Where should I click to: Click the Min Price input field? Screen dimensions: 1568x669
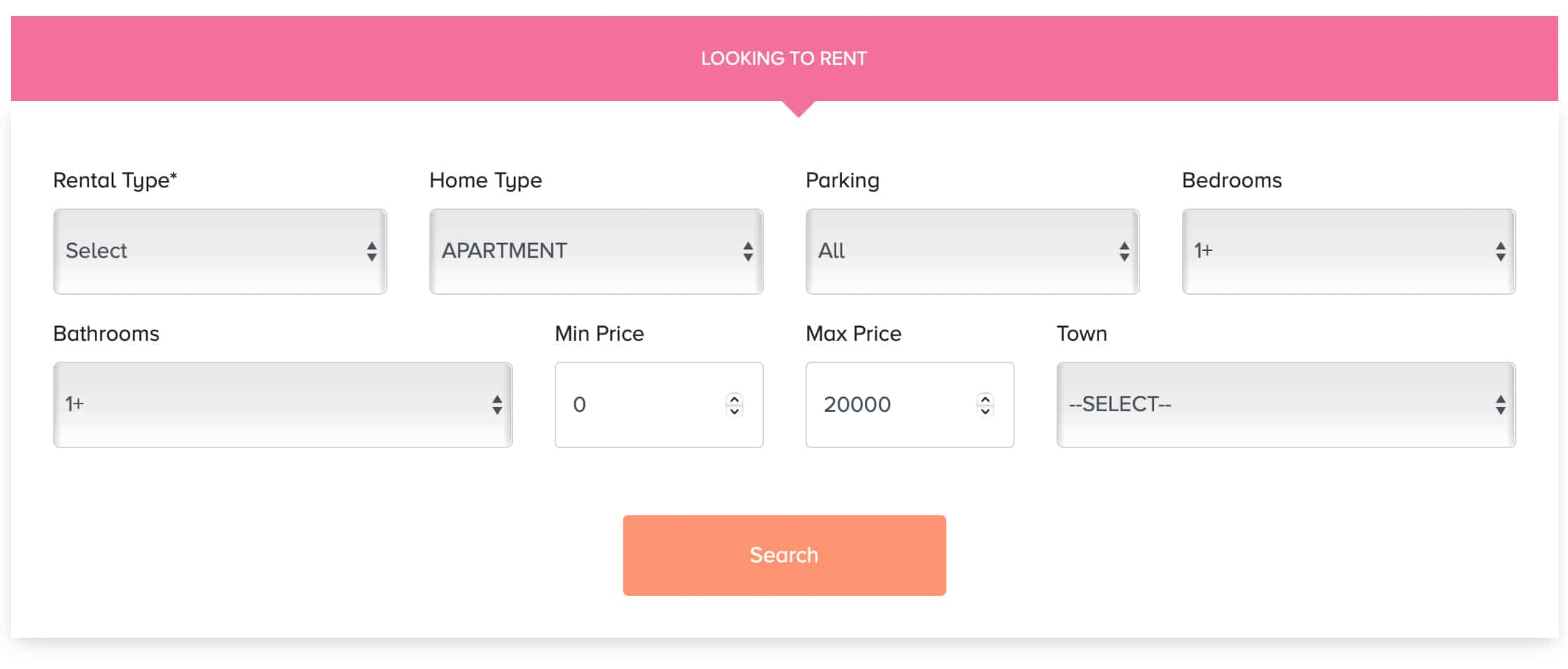659,405
